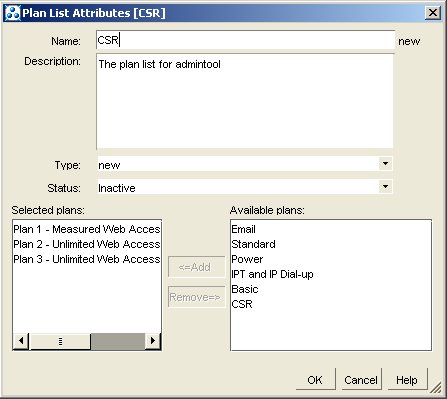Close the Plan List Attributes dialog
This screenshot has width=447, height=399.
click(x=433, y=13)
